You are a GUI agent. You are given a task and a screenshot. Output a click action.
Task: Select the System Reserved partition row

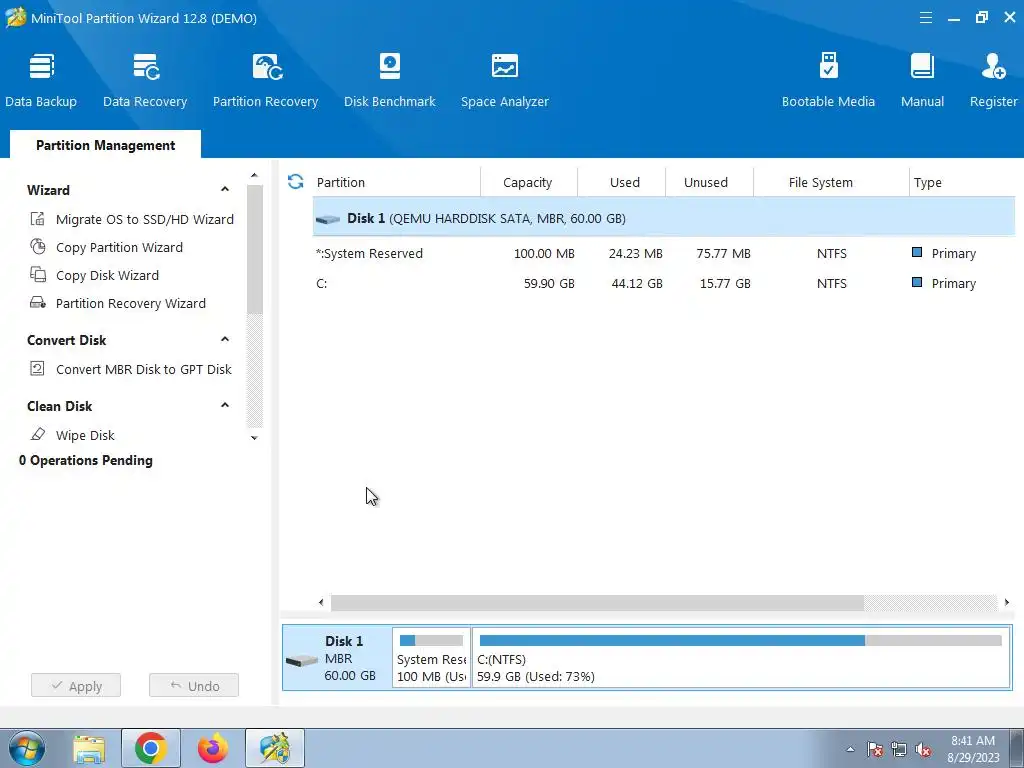[x=664, y=253]
